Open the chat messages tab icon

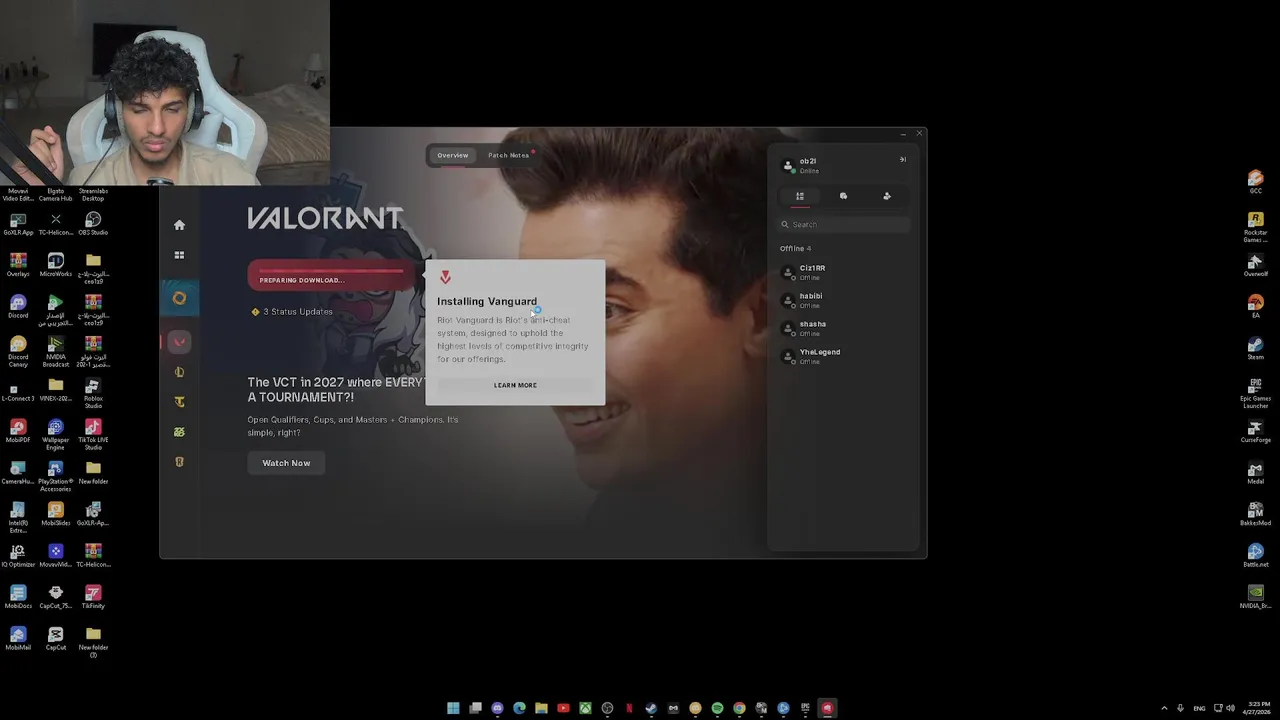(843, 196)
